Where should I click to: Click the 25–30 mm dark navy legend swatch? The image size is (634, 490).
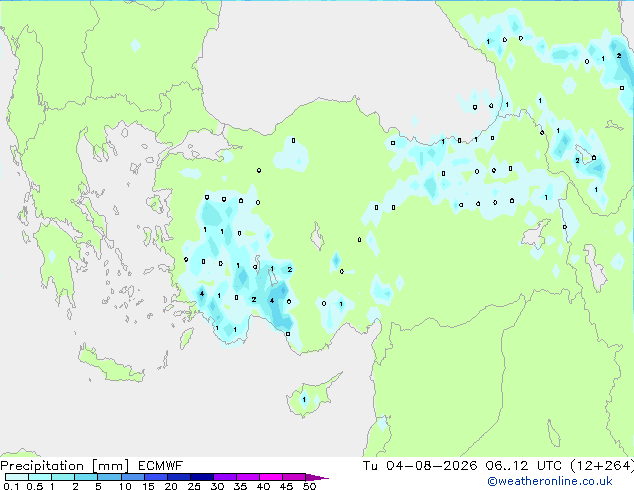202,477
